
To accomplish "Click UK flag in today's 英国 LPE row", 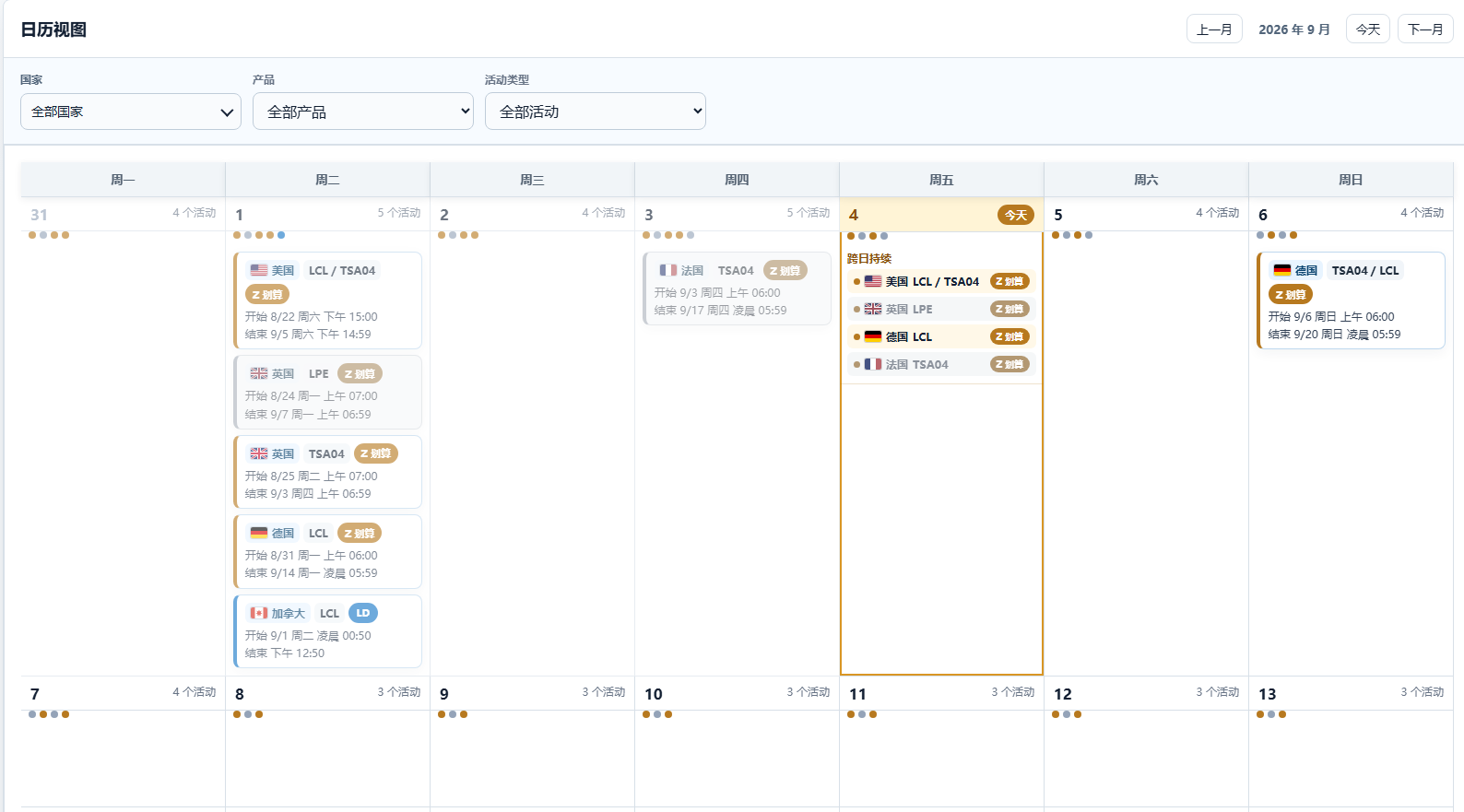I will [x=873, y=309].
